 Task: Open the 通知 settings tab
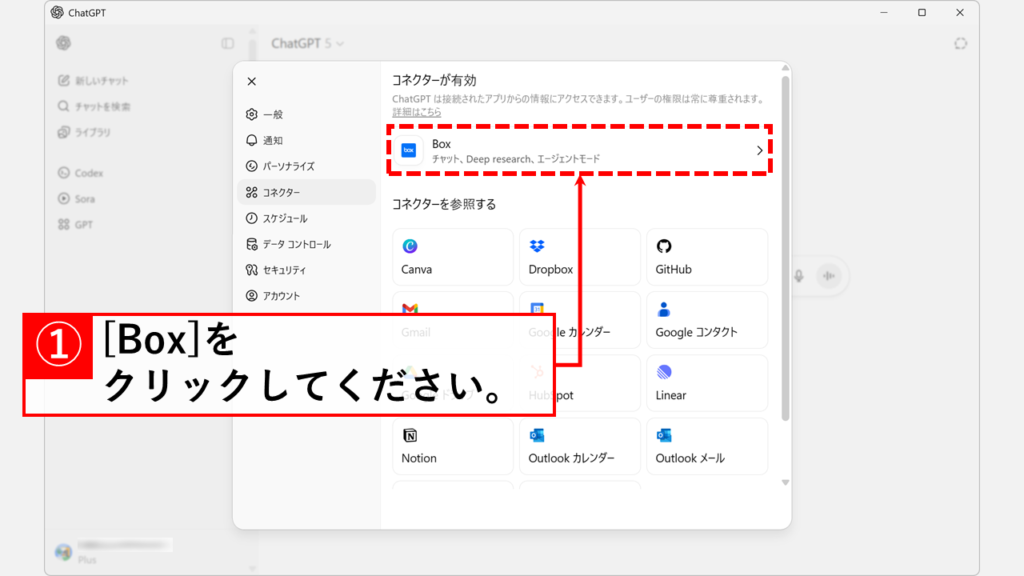[x=306, y=140]
